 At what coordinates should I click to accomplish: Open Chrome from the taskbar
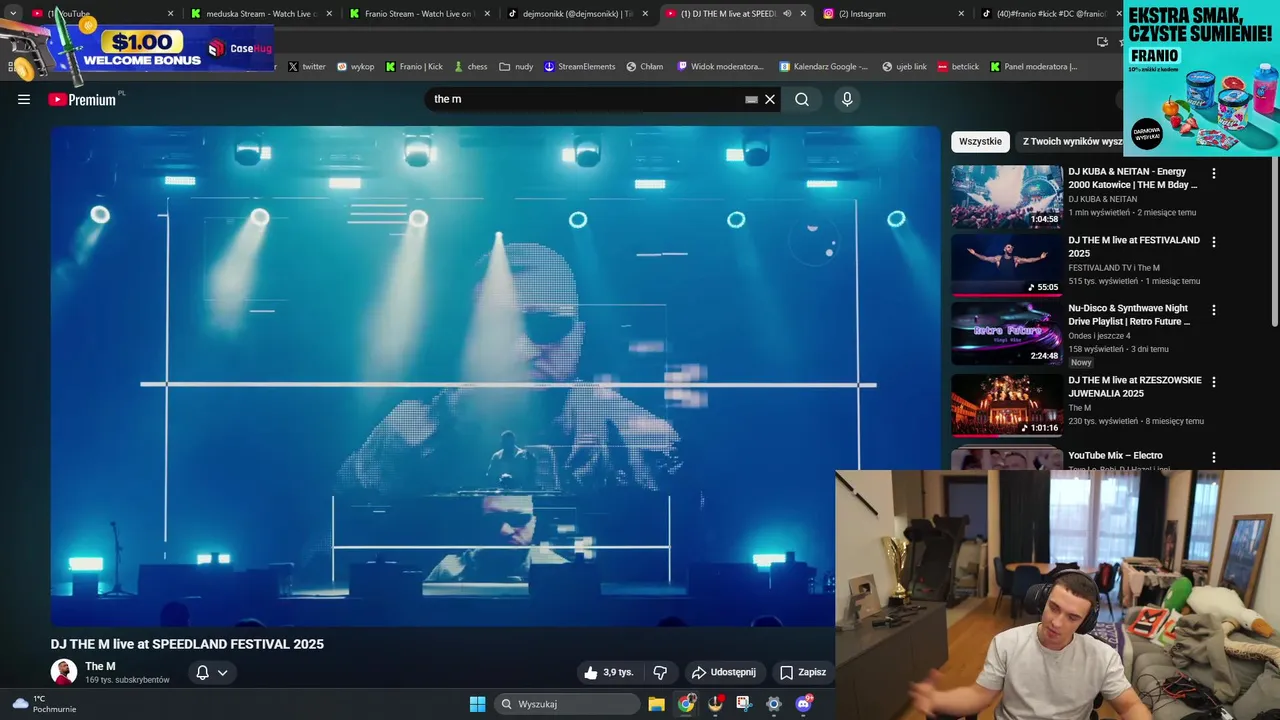coord(686,704)
